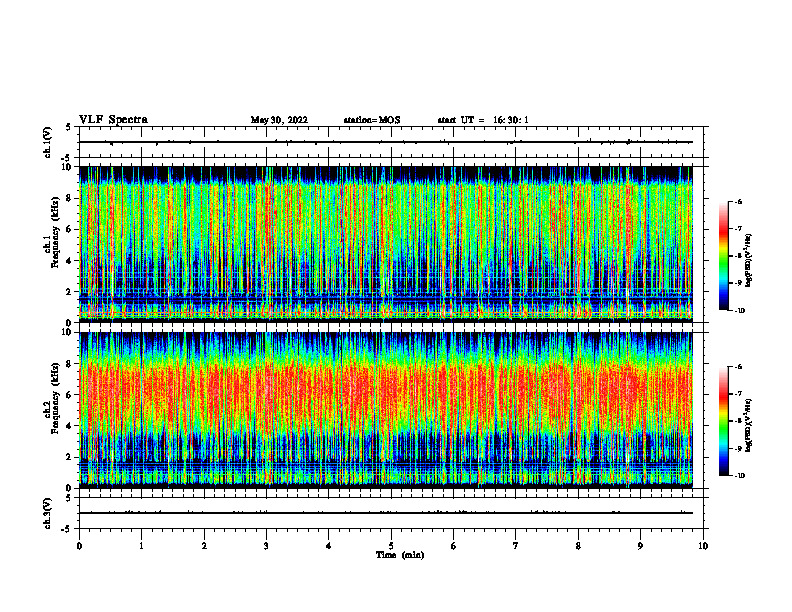Click the "-6" tick on ch.2 colorbar

pos(738,367)
